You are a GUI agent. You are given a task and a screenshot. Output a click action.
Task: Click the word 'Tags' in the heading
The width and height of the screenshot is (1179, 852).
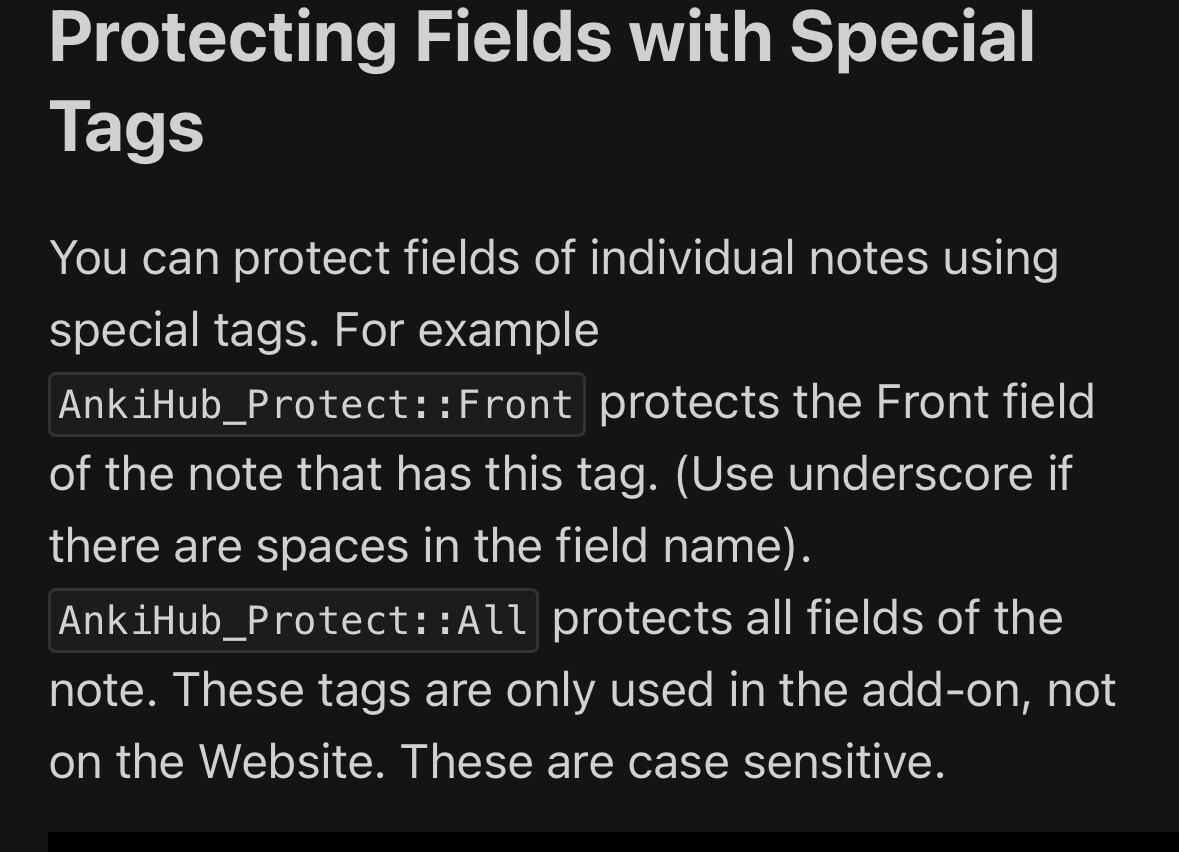click(x=126, y=128)
